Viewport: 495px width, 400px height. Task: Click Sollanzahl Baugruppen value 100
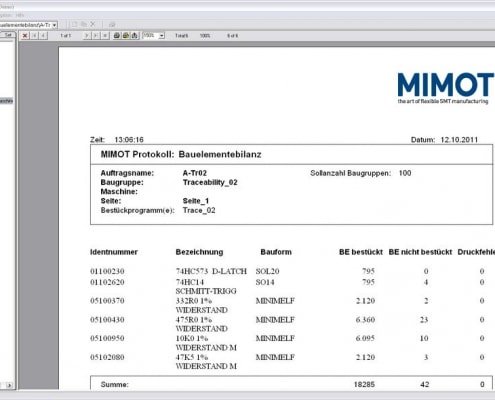pos(405,173)
